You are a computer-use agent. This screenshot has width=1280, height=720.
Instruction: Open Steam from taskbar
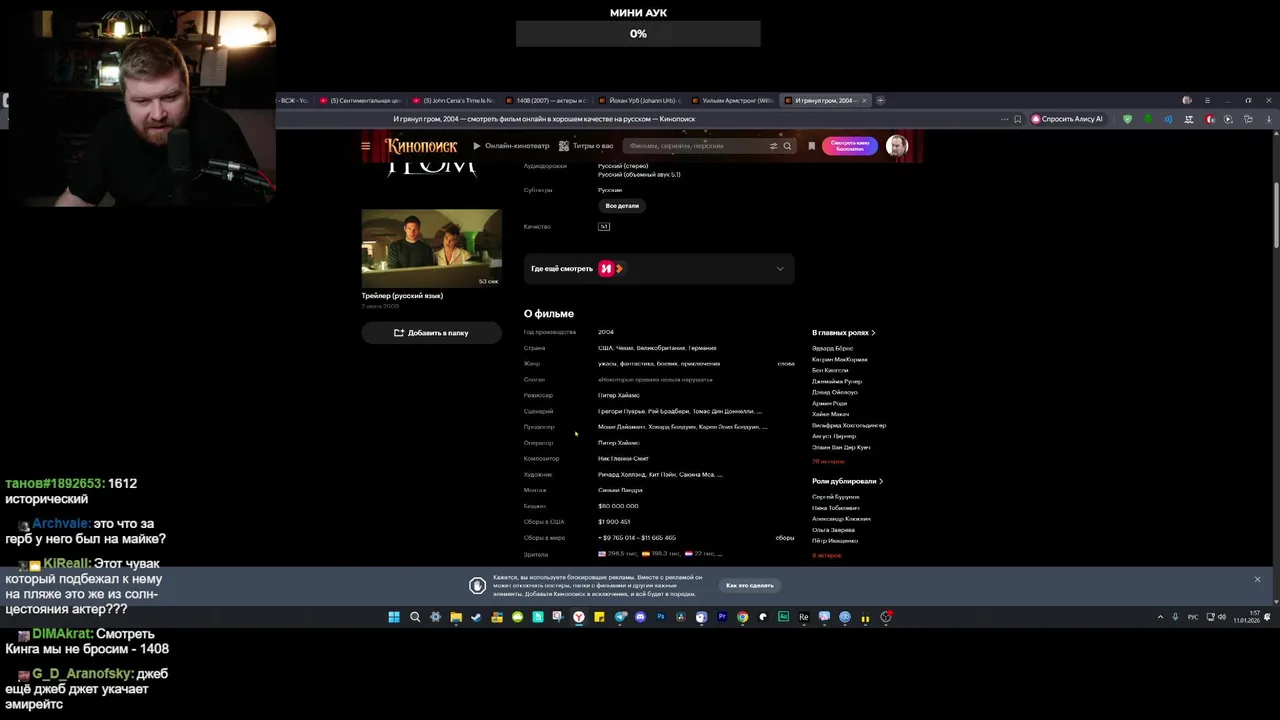point(476,617)
